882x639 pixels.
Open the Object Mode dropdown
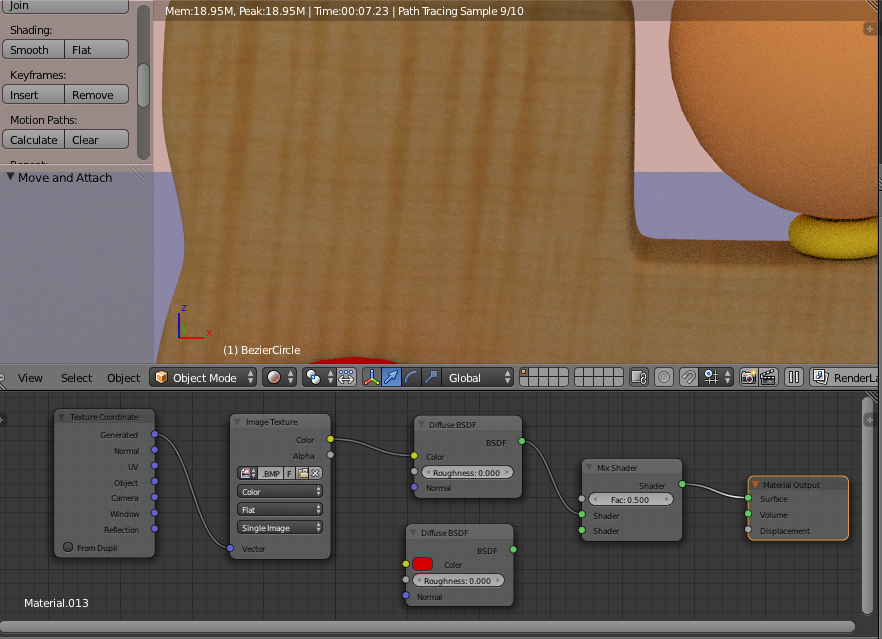pos(203,377)
